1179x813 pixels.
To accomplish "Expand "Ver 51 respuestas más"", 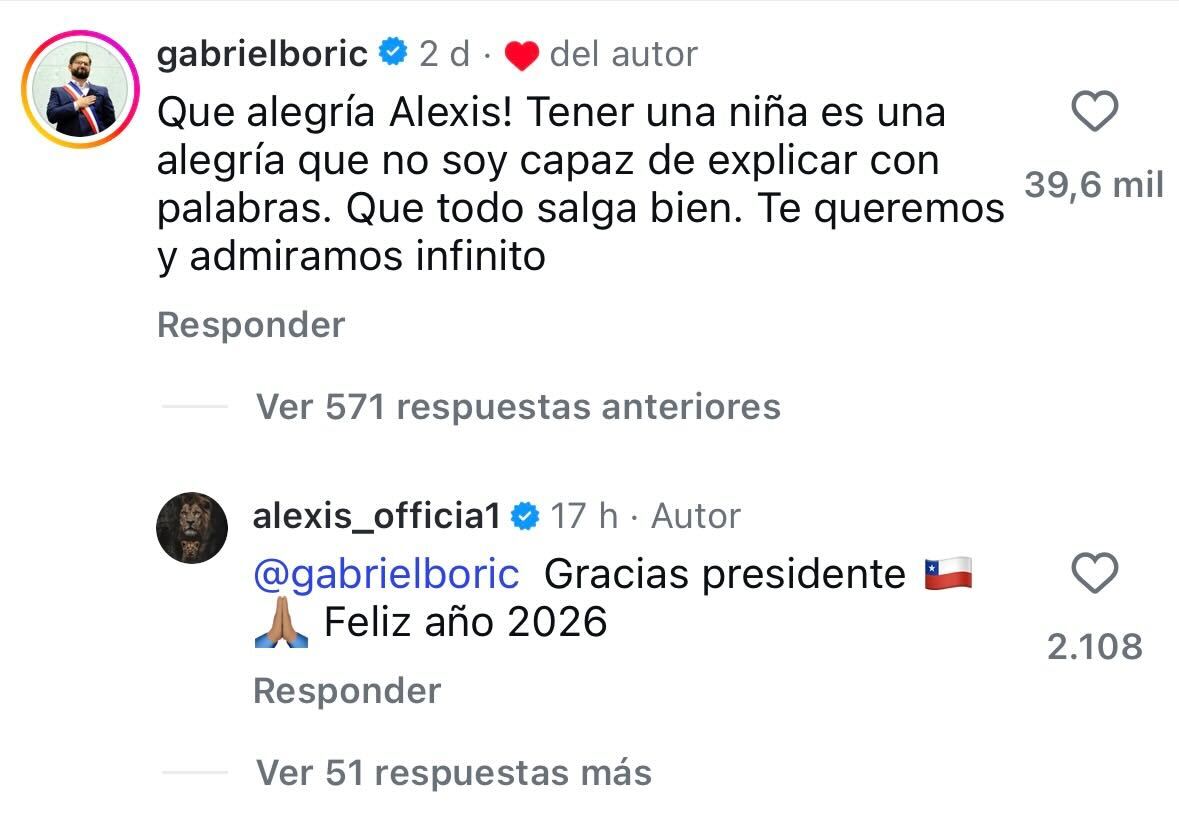I will tap(454, 772).
